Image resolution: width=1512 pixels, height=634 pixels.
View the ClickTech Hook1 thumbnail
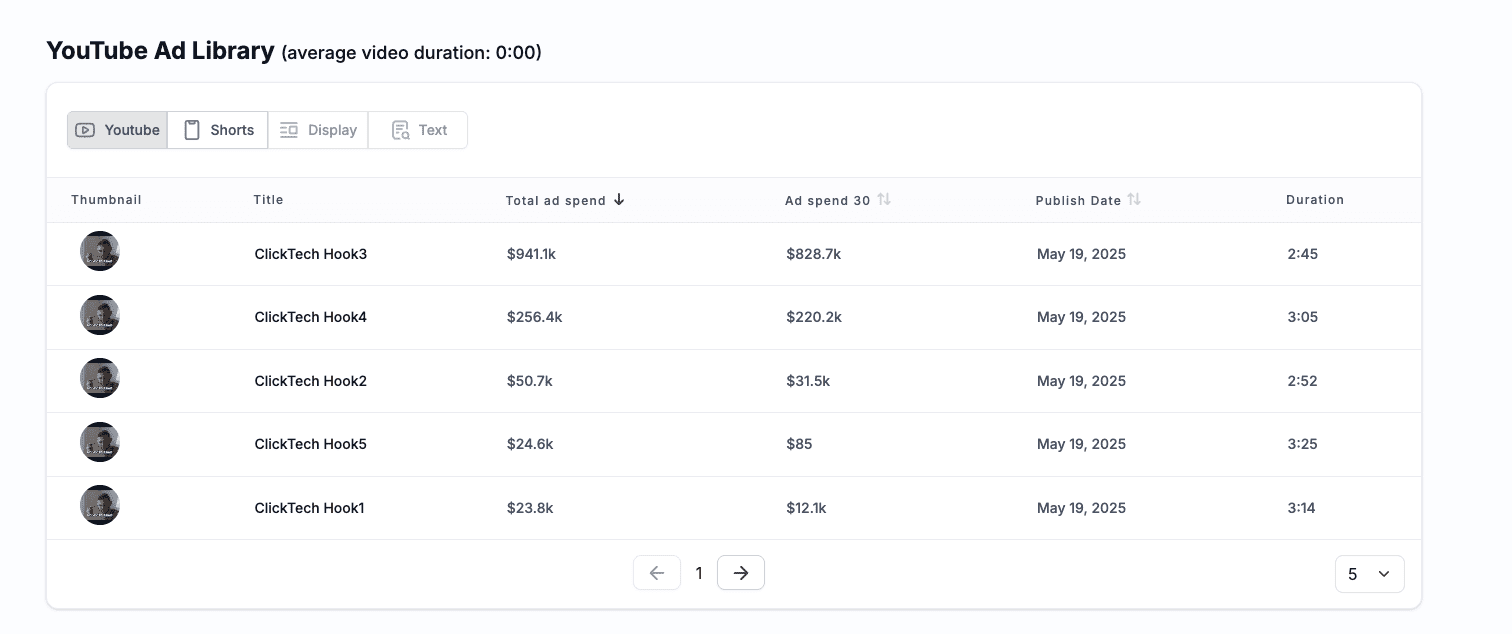click(100, 505)
